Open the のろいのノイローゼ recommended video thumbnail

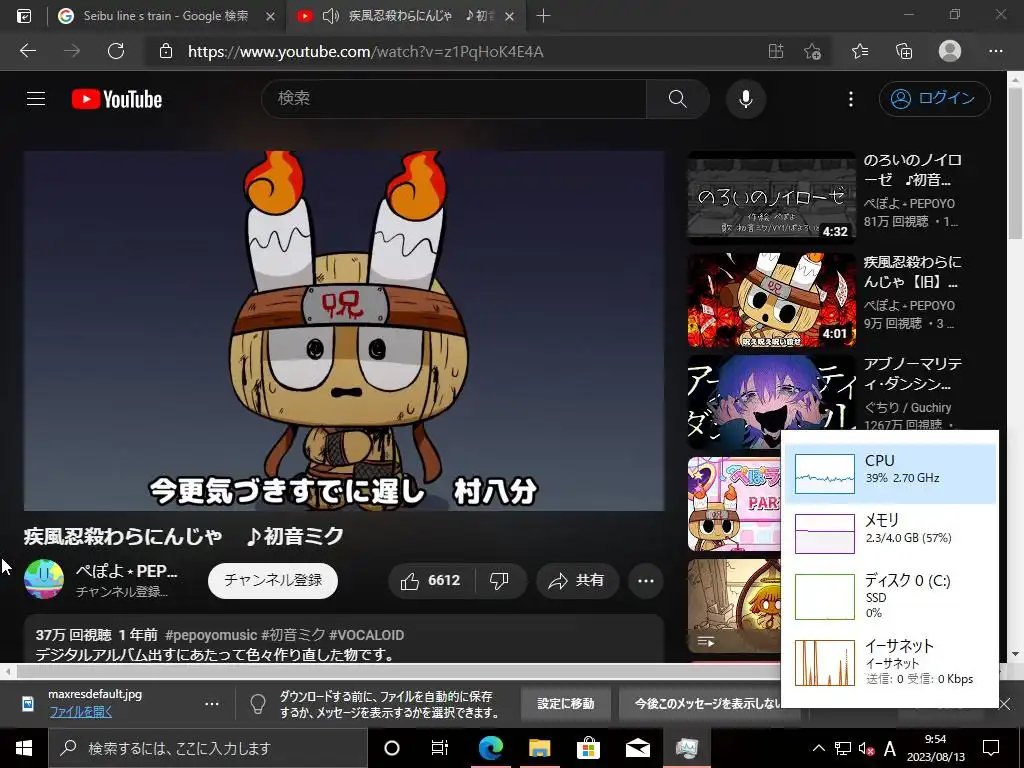tap(771, 198)
